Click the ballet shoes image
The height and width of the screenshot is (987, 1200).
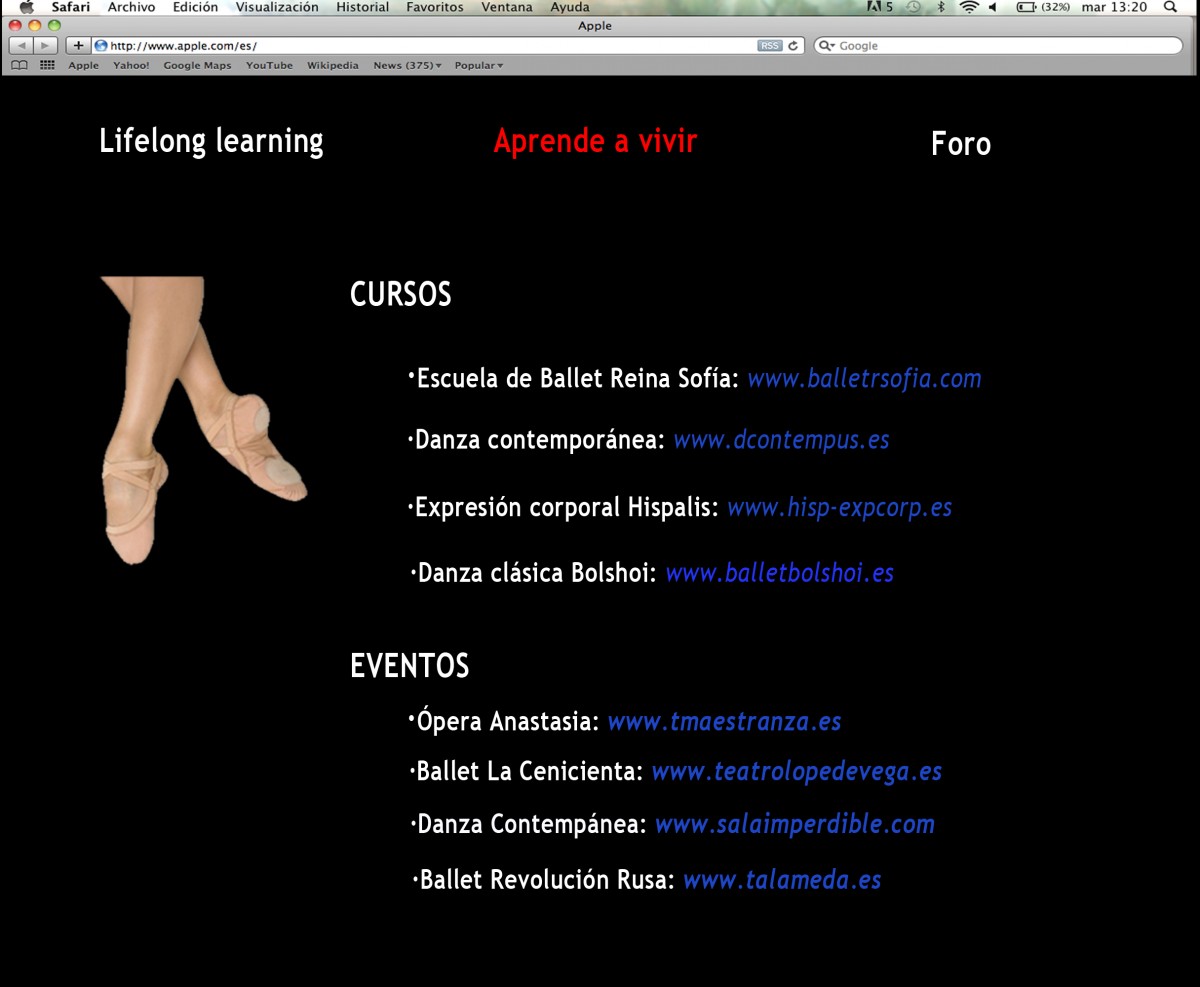click(204, 421)
